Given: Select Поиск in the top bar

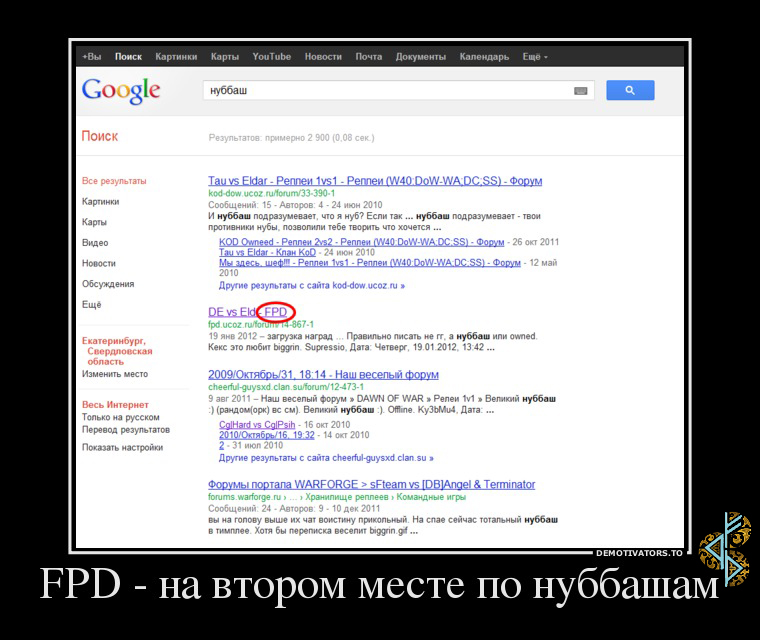Looking at the screenshot, I should [x=128, y=57].
